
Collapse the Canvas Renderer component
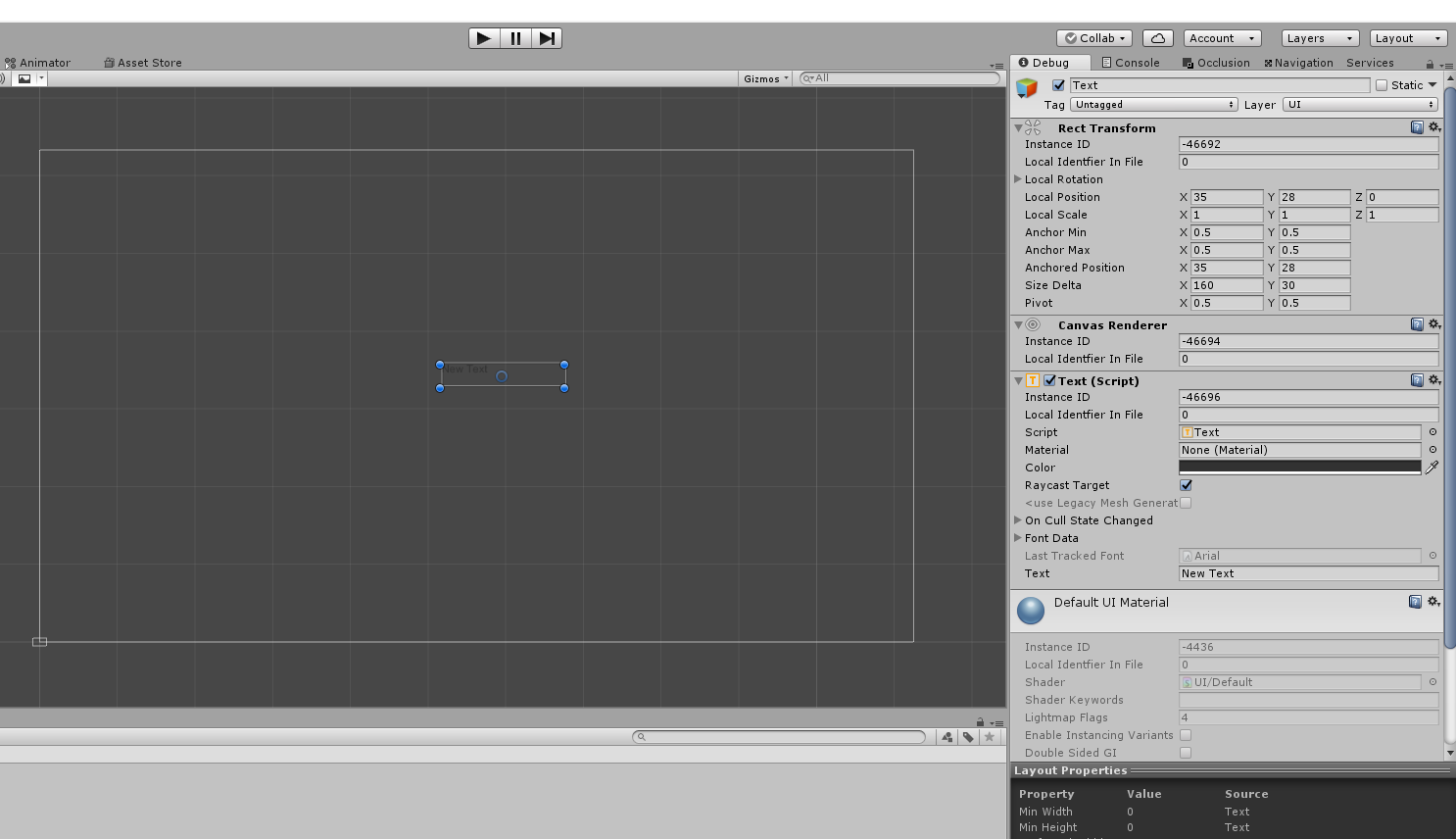click(x=1018, y=325)
